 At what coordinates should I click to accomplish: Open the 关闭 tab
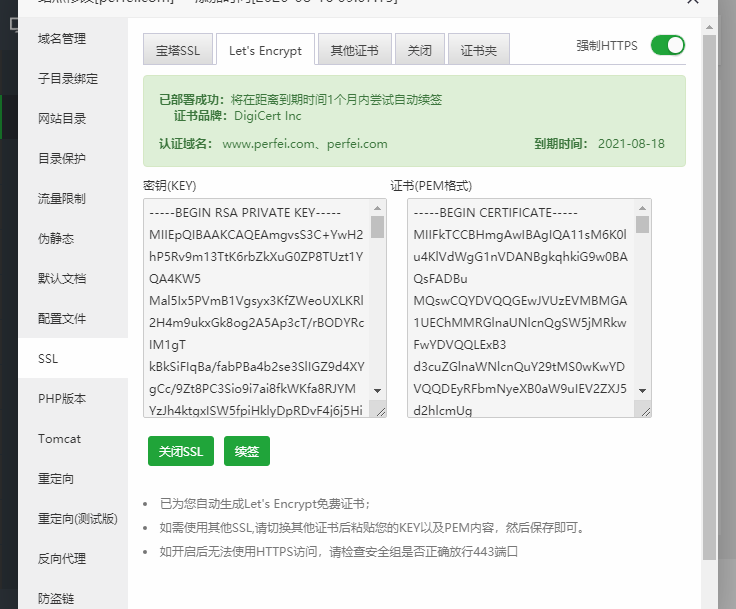pyautogui.click(x=420, y=49)
